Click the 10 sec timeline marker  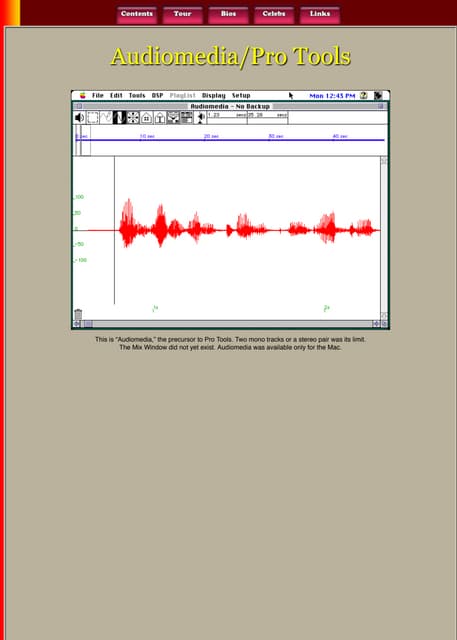[147, 136]
